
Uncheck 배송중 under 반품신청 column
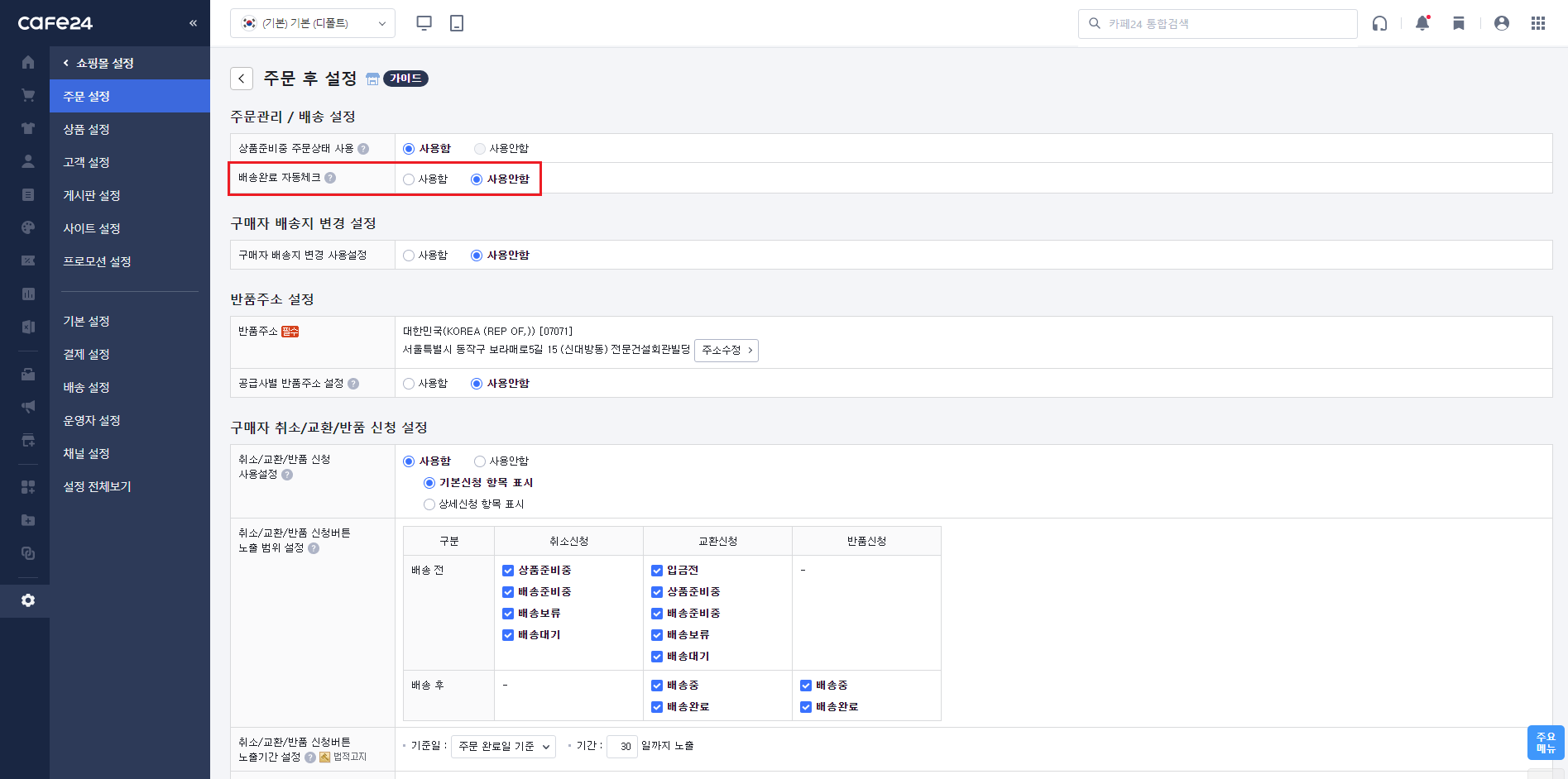click(x=806, y=686)
